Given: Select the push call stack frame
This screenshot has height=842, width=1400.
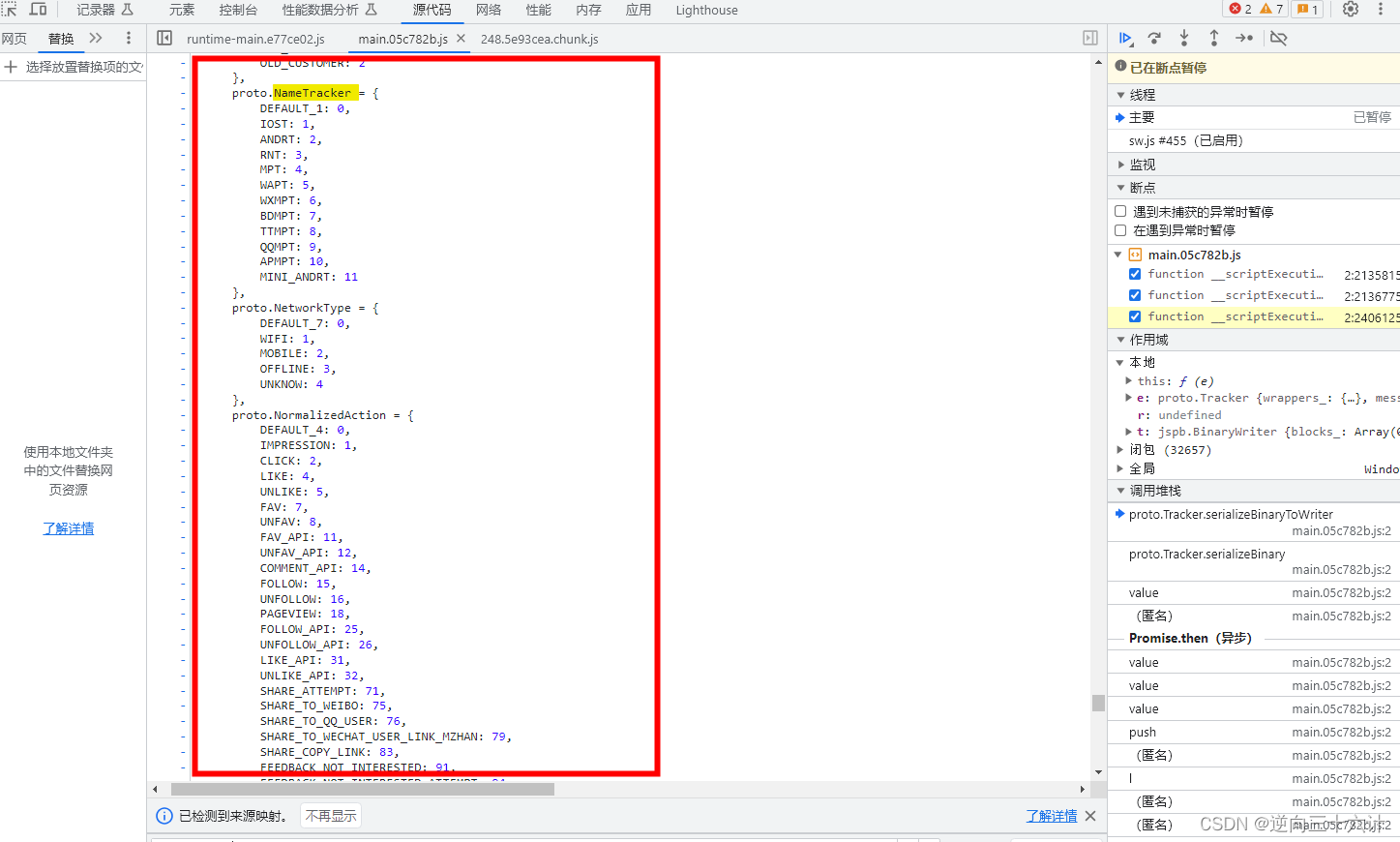Looking at the screenshot, I should tap(1254, 732).
